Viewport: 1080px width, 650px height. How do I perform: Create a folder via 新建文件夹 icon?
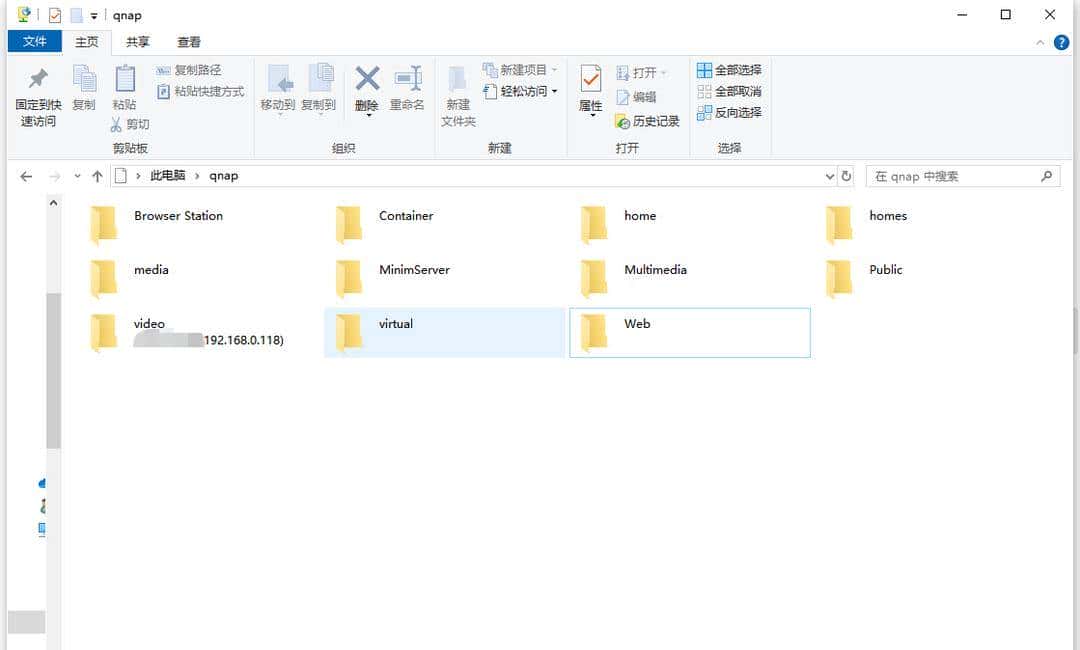(x=457, y=95)
